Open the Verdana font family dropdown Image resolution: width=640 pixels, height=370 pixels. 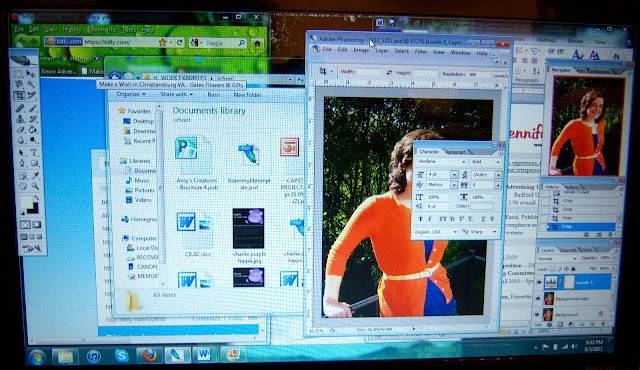pyautogui.click(x=442, y=162)
